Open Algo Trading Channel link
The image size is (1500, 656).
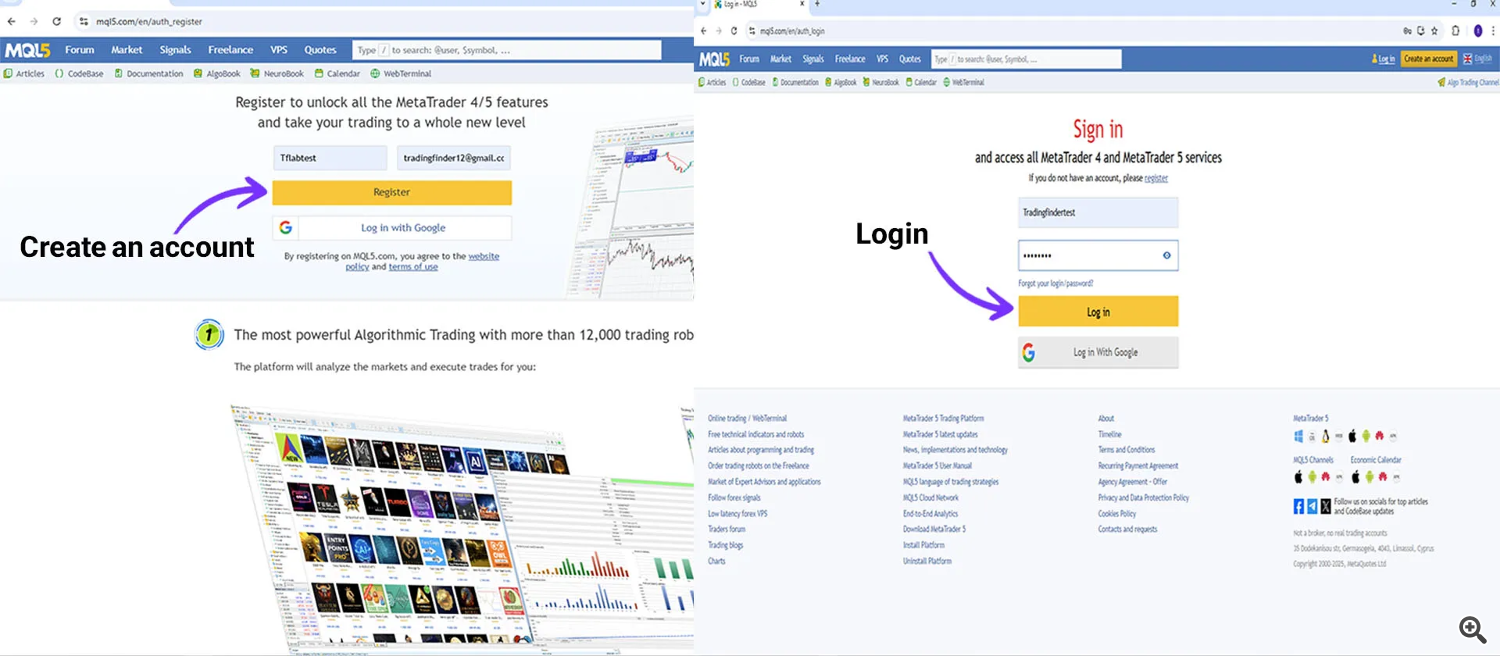1468,82
